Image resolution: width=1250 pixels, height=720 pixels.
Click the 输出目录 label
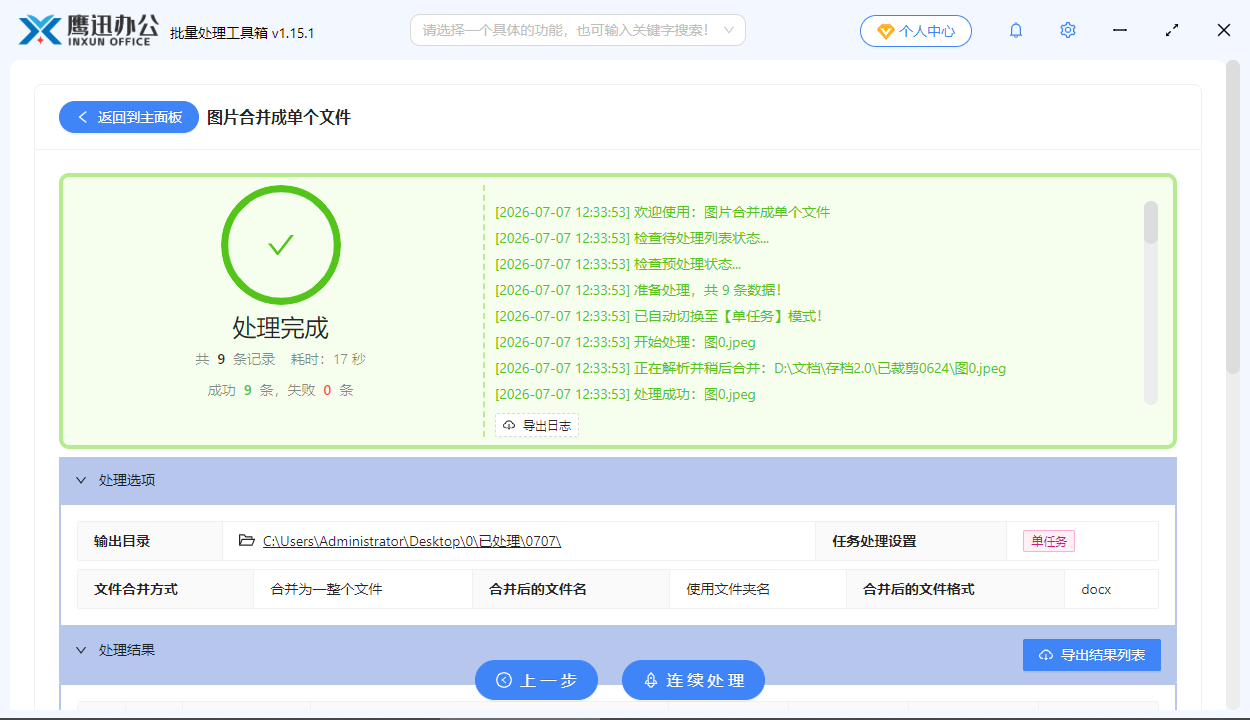point(122,541)
